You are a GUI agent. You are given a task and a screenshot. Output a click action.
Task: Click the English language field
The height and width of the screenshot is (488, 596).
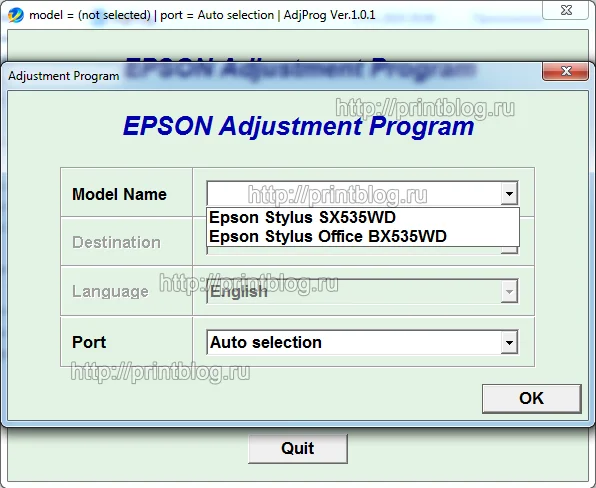[x=354, y=292]
